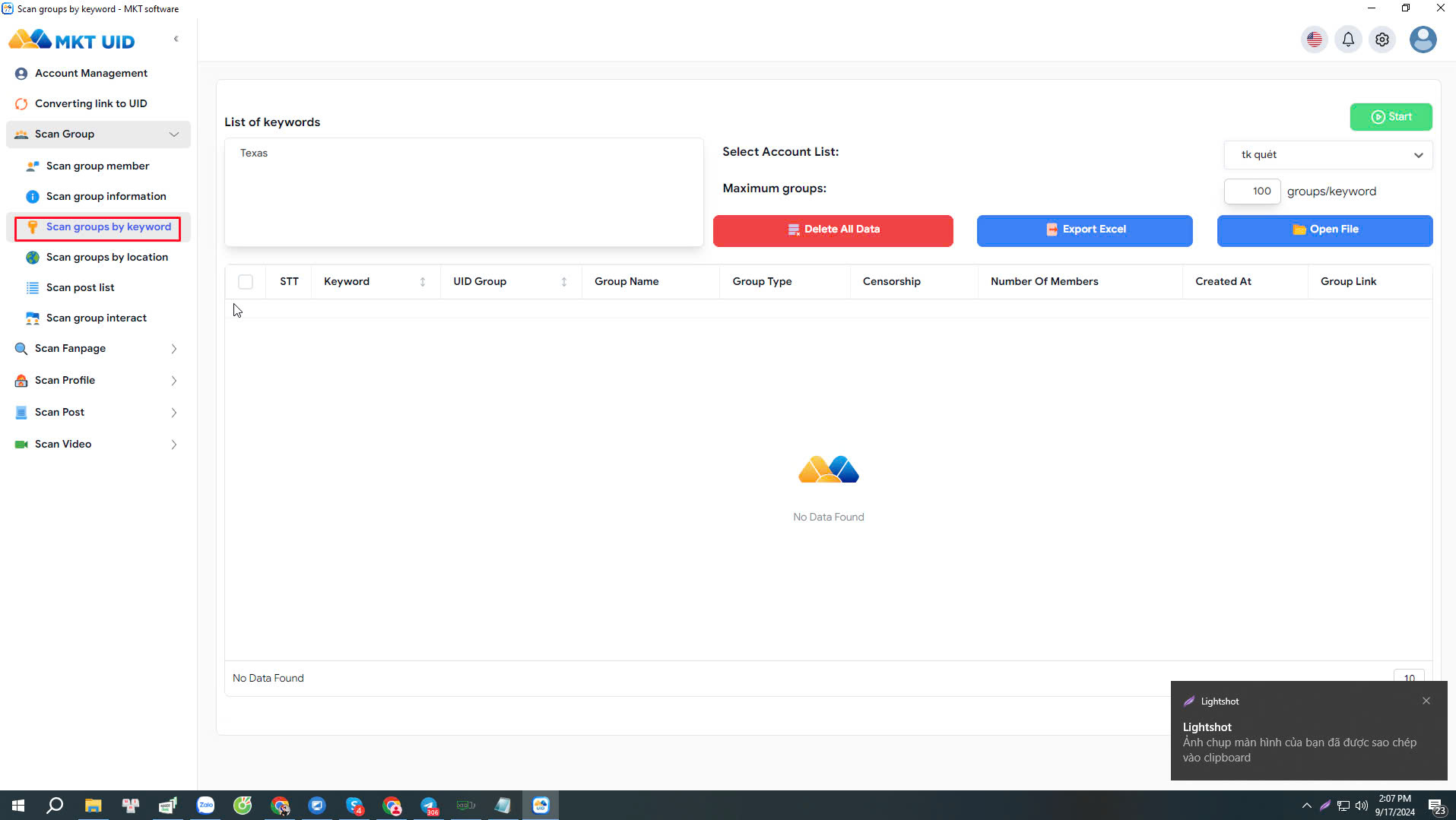Screen dimensions: 1456x820
Task: Click the Lightshot notification message
Action: [x=1299, y=750]
